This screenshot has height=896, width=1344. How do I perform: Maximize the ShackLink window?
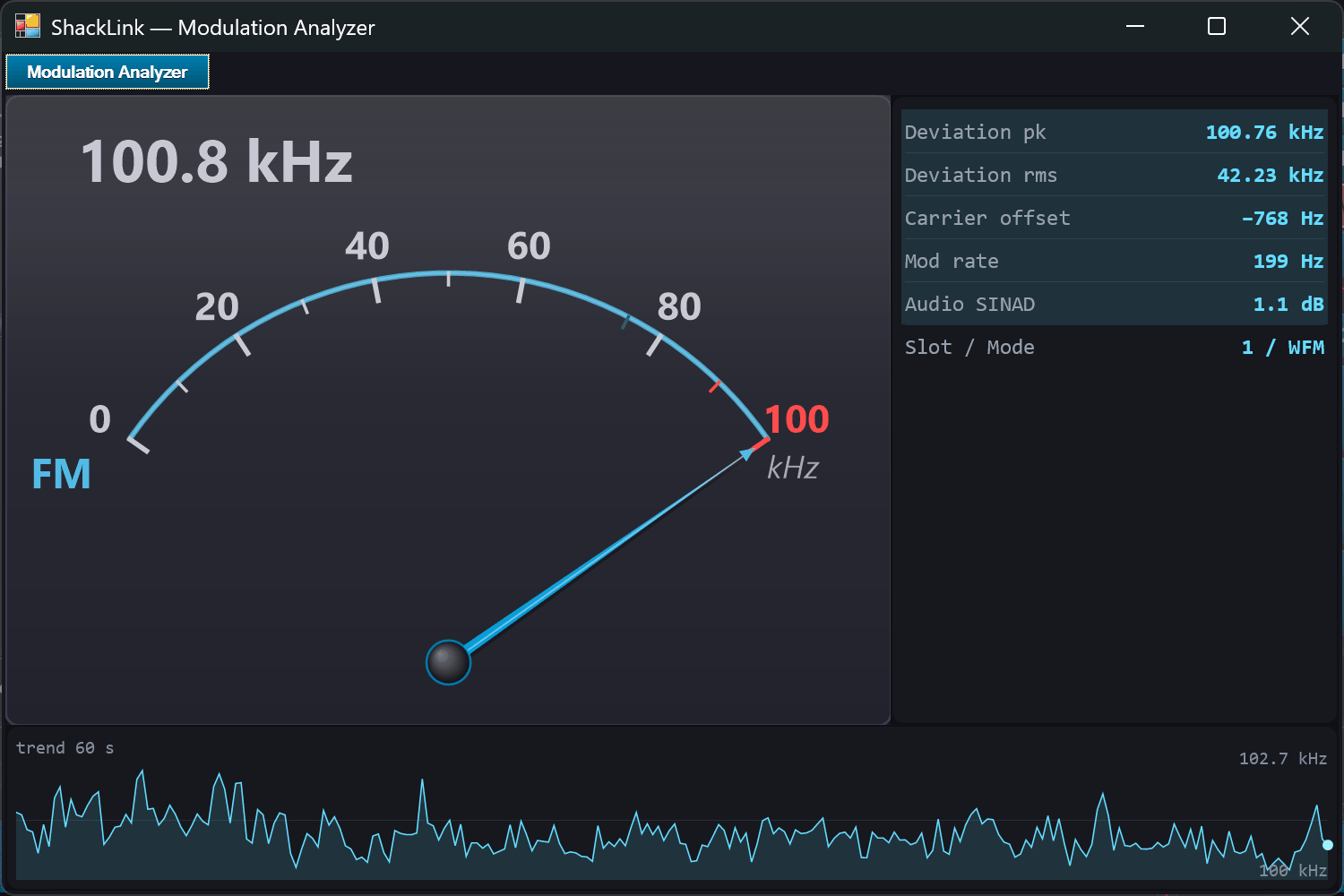tap(1217, 27)
